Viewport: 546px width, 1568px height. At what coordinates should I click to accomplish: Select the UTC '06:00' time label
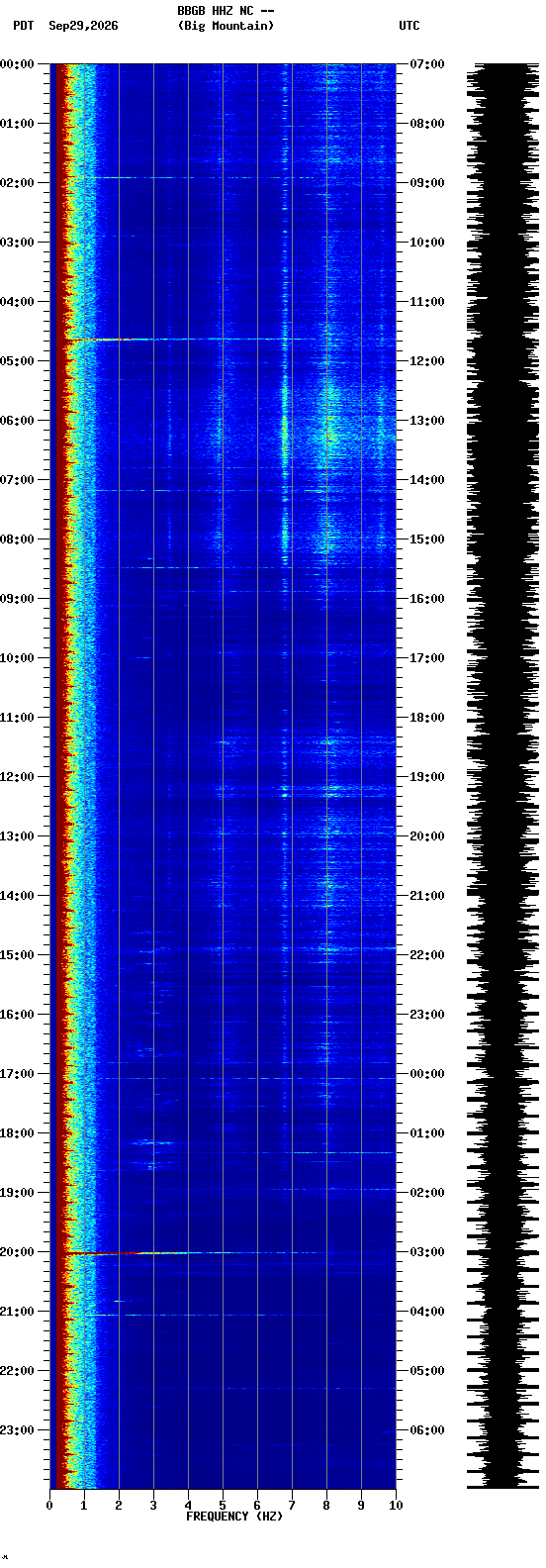tap(426, 1430)
